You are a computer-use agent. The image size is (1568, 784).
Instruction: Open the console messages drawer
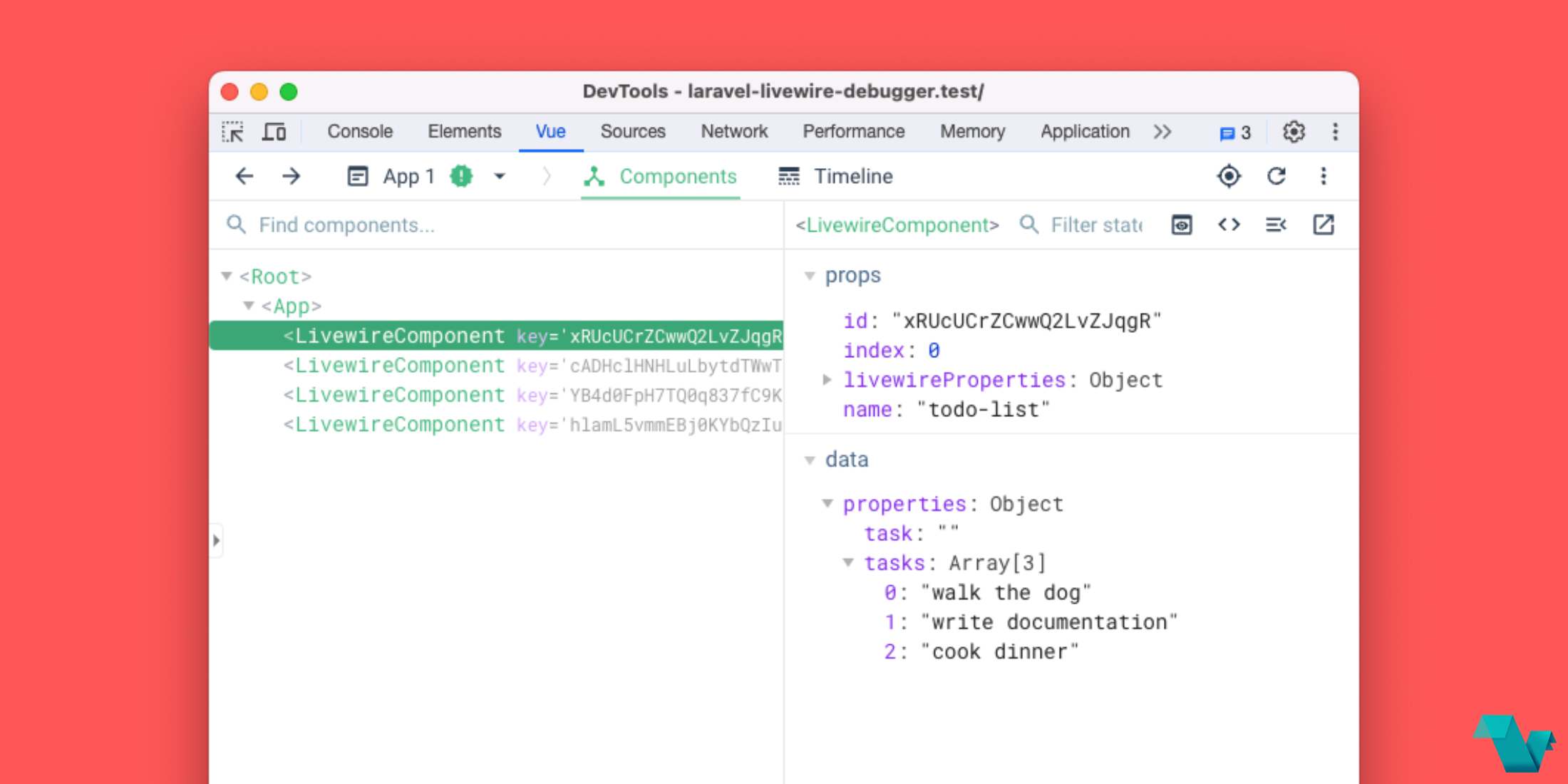(x=1234, y=132)
